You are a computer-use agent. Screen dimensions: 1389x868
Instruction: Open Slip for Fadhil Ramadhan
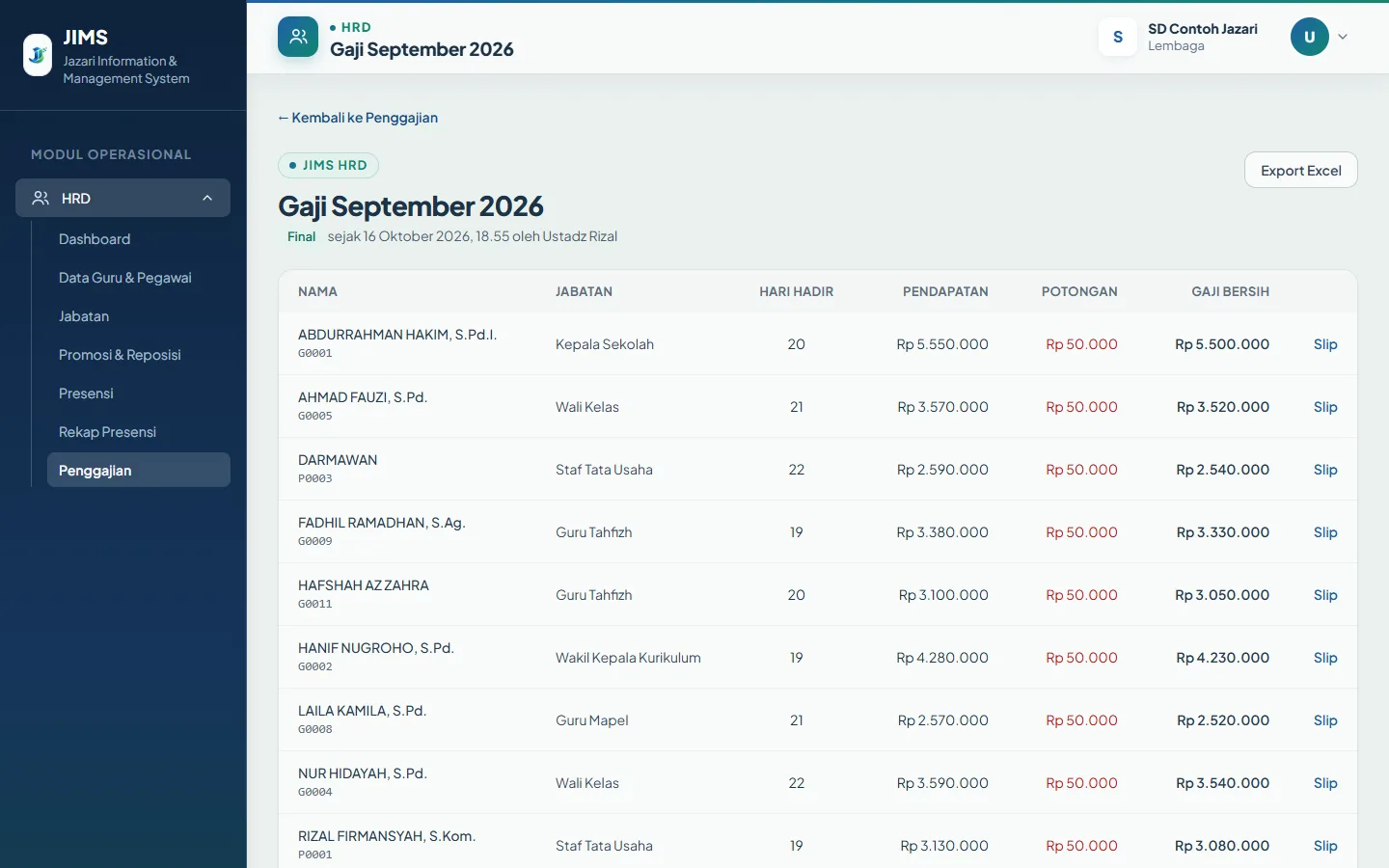tap(1325, 532)
